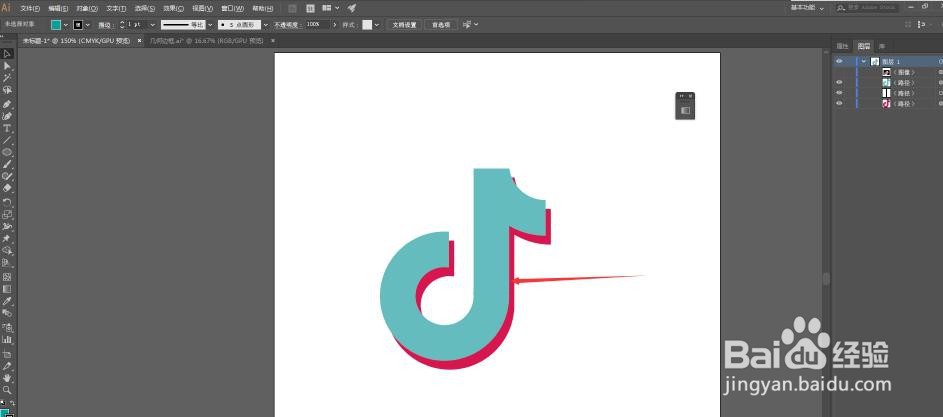Open the stroke weight dropdown
943x417 pixels.
(153, 25)
